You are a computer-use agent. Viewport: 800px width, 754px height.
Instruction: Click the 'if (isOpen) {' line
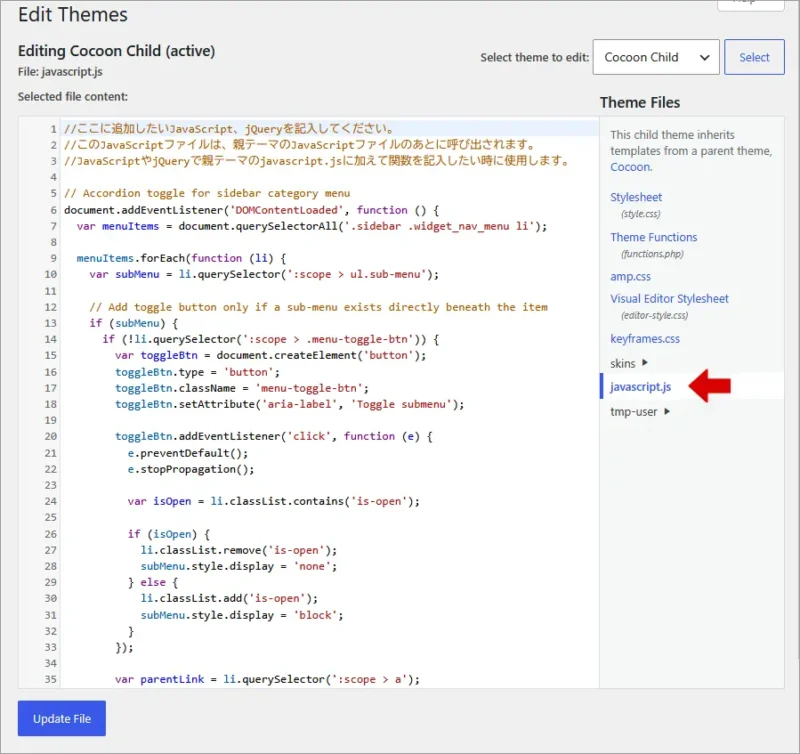pyautogui.click(x=168, y=534)
